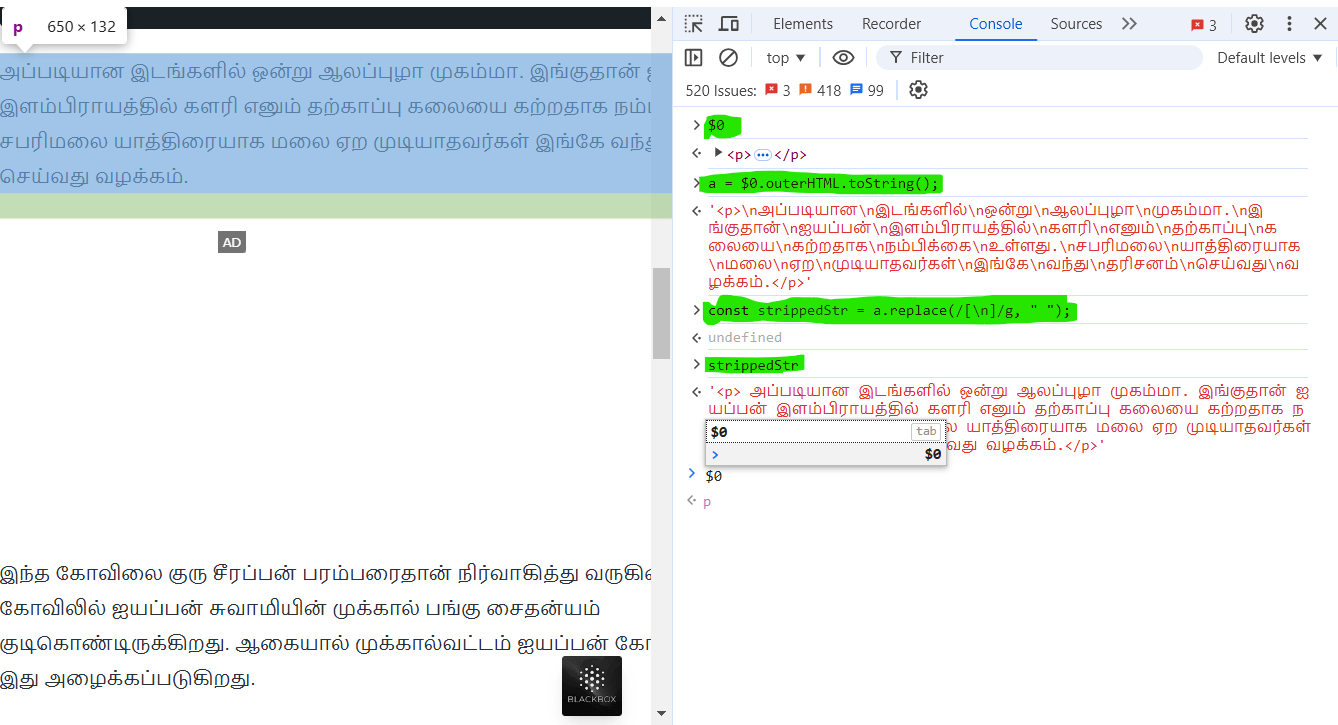Show more tabs with the double chevron
This screenshot has height=725, width=1338.
click(x=1129, y=24)
